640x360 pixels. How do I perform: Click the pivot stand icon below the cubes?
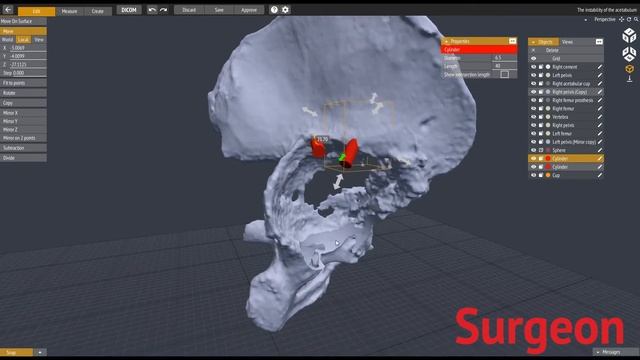pyautogui.click(x=629, y=79)
